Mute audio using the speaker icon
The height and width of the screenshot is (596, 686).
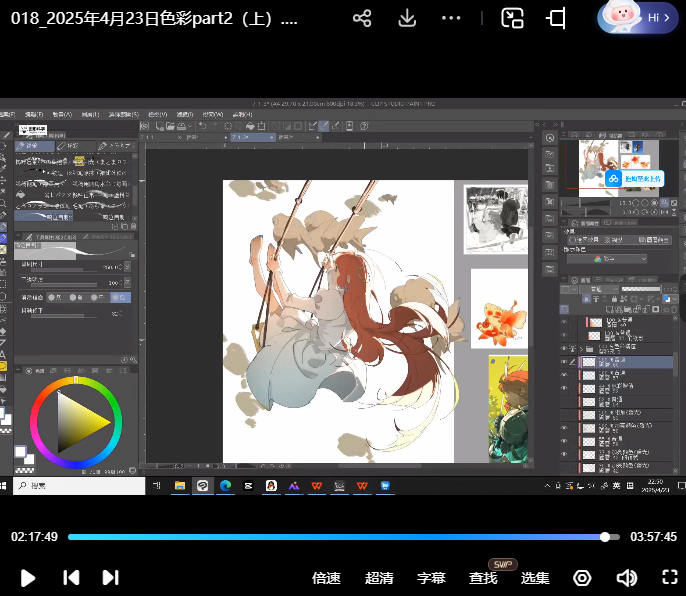(x=627, y=578)
